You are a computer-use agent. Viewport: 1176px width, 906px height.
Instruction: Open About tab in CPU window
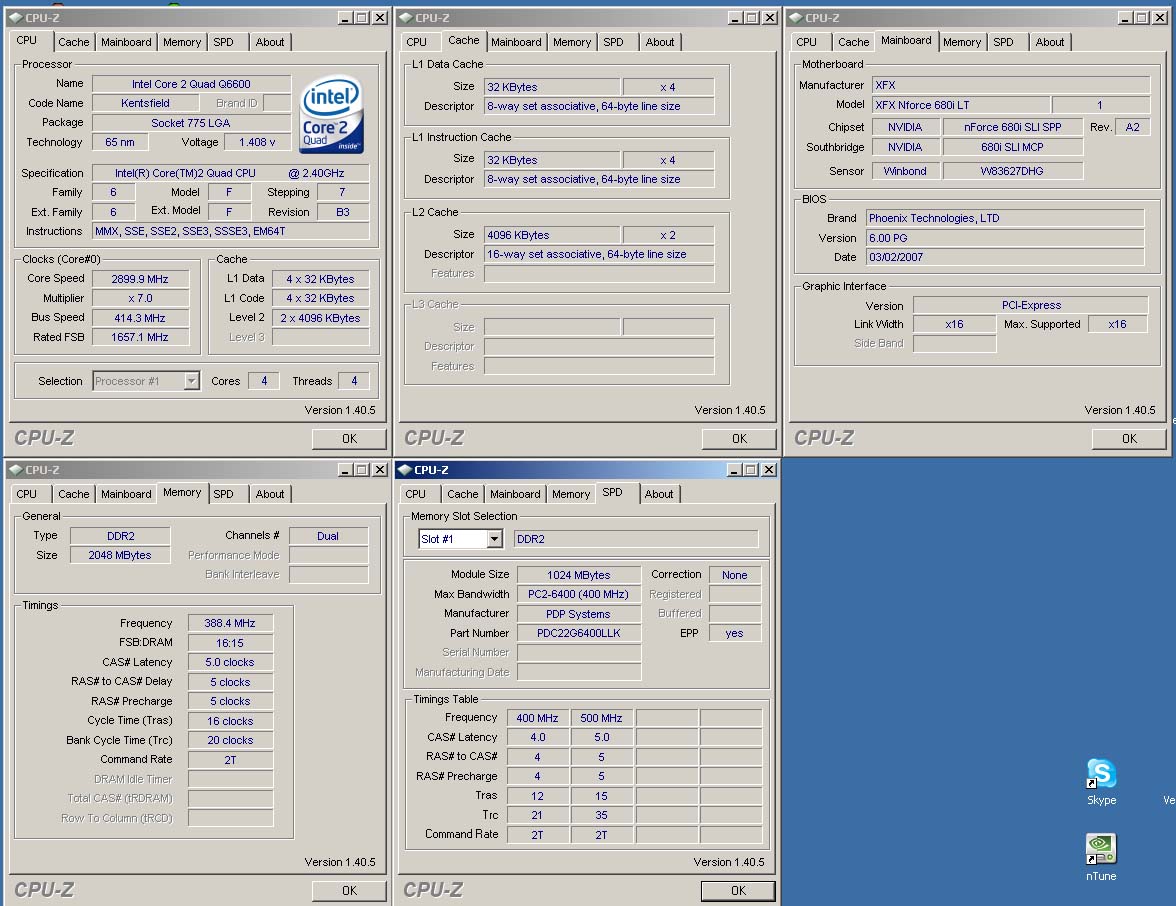click(270, 42)
